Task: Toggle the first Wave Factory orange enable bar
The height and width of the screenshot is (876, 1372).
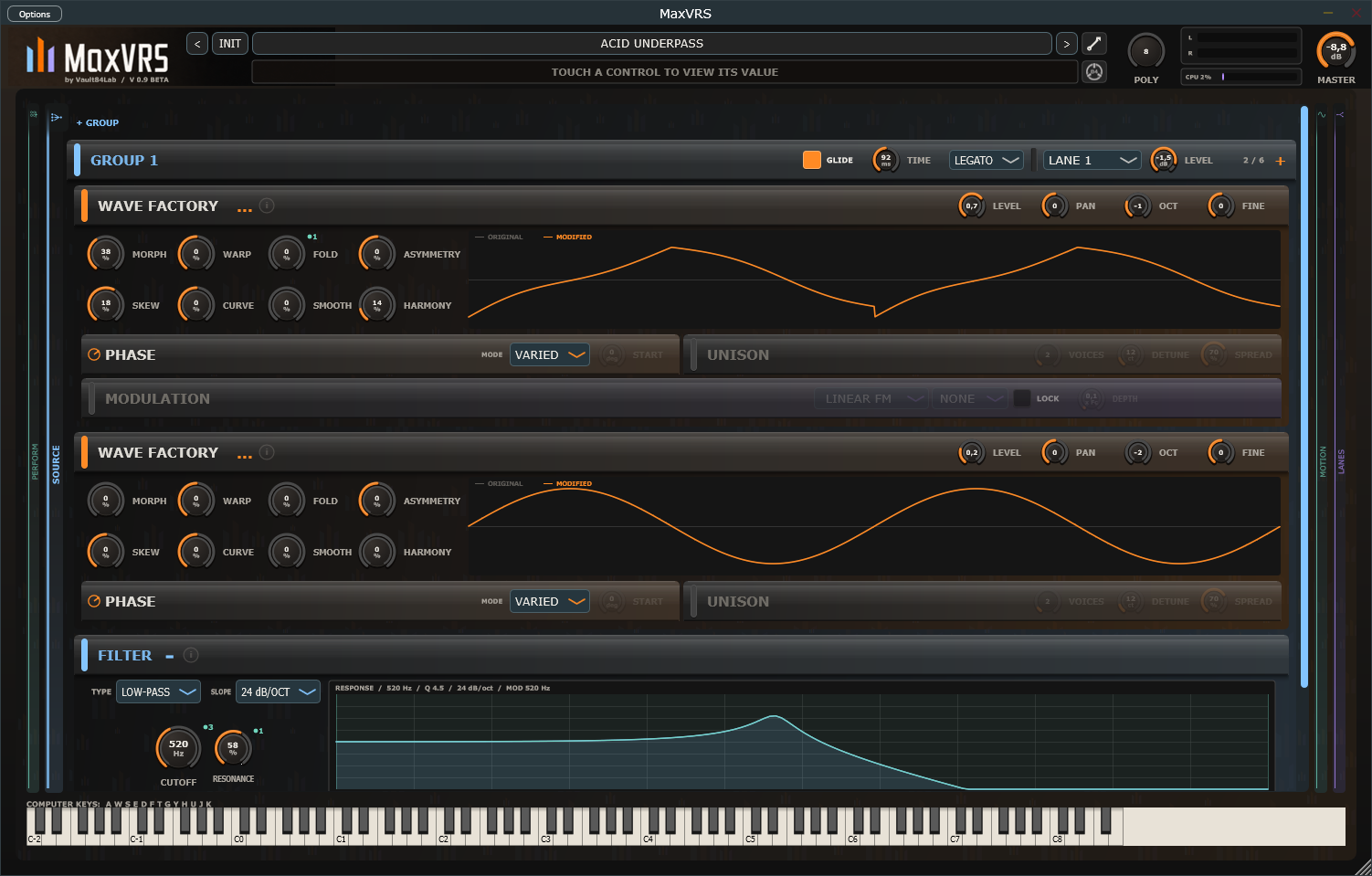Action: (x=85, y=206)
